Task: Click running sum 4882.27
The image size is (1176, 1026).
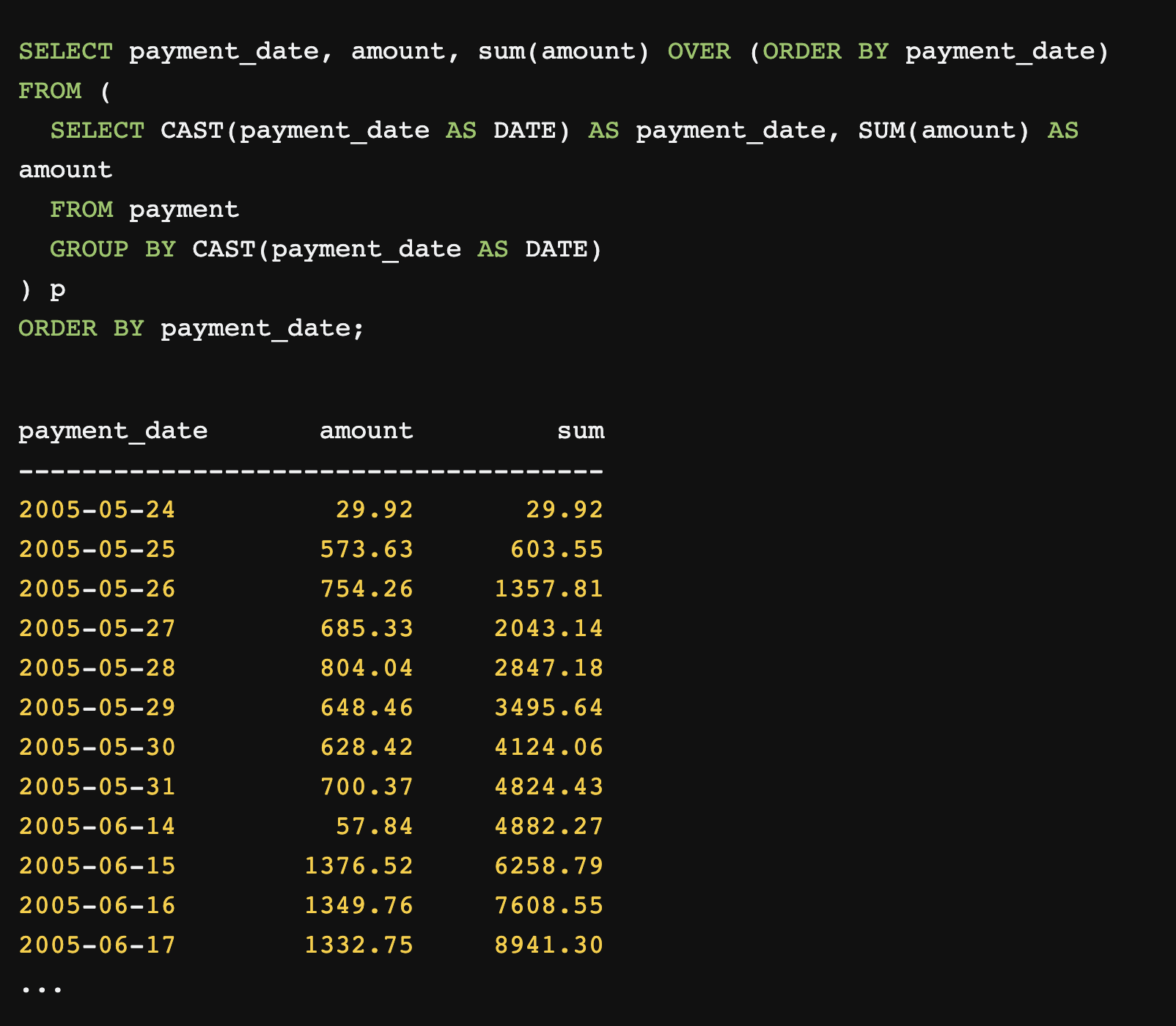Action: pyautogui.click(x=549, y=826)
